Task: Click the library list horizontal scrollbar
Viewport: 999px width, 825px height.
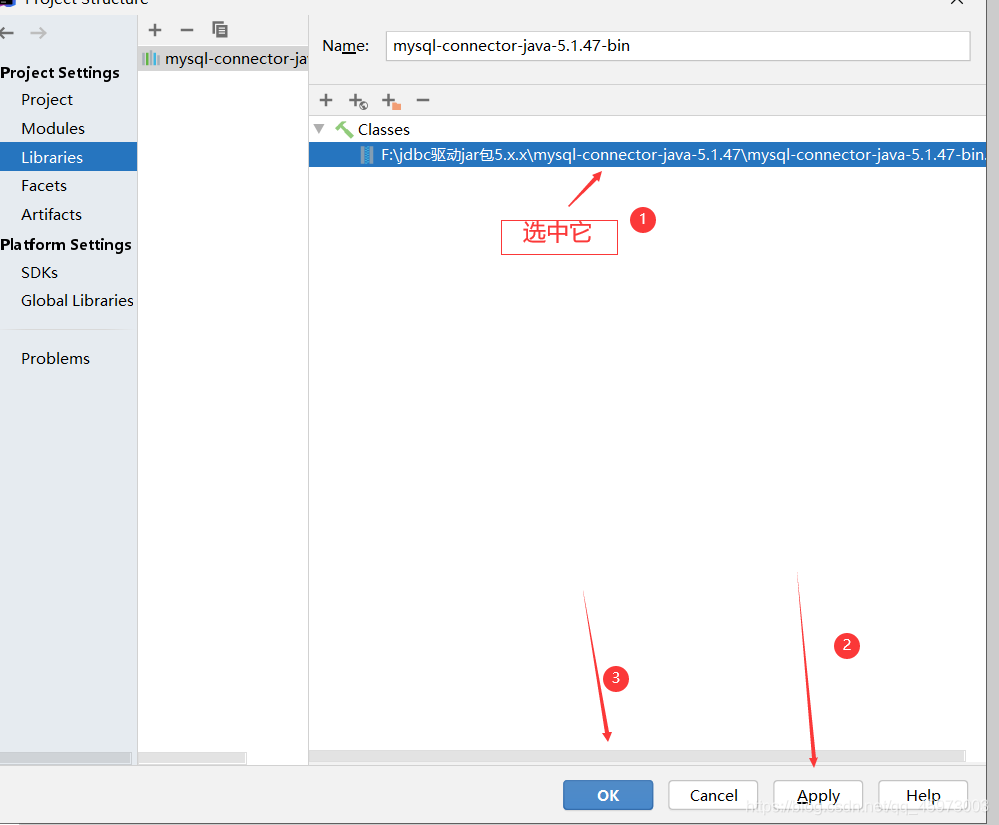Action: tap(192, 758)
